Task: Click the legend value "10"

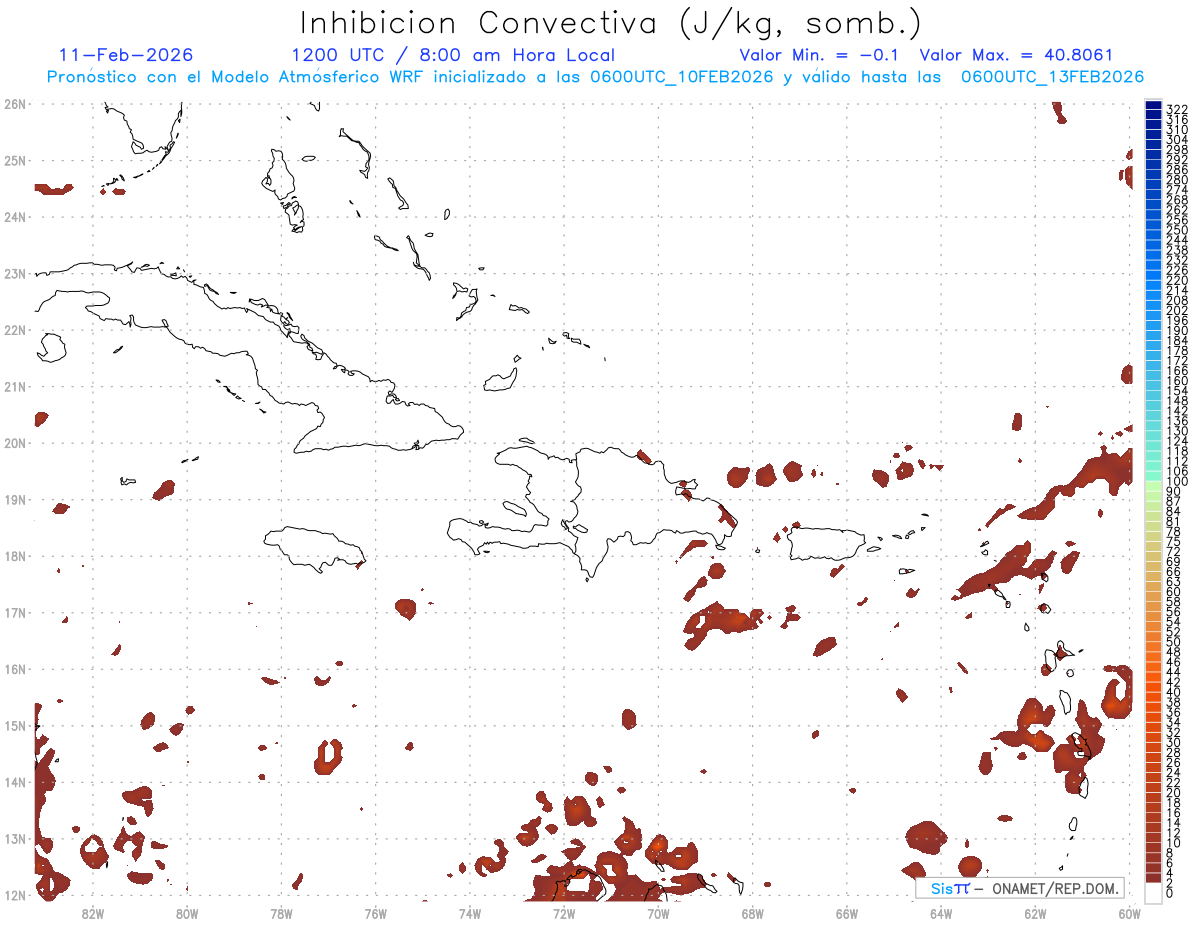Action: [1174, 843]
